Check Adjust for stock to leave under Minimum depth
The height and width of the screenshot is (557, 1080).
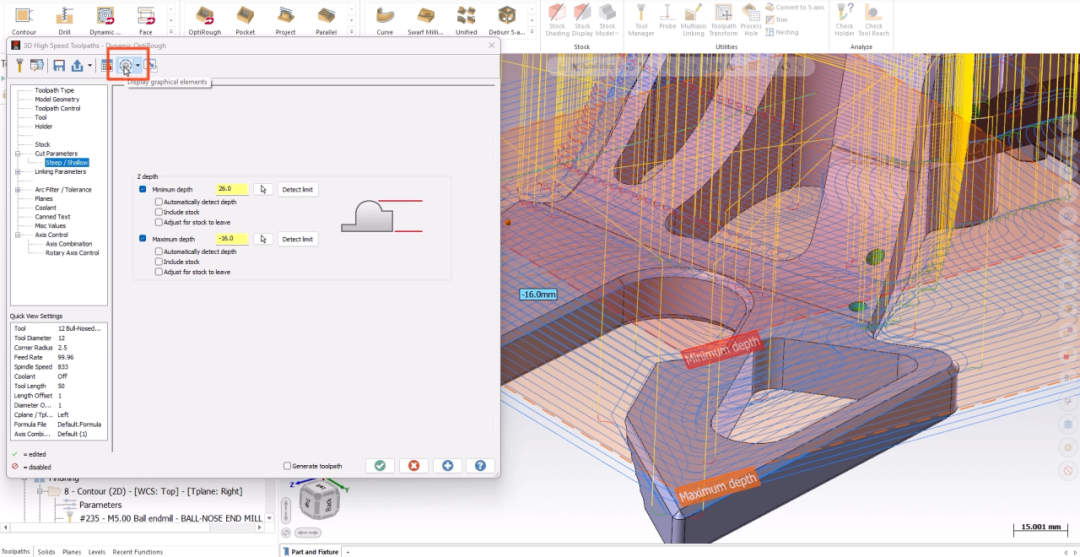(x=158, y=222)
